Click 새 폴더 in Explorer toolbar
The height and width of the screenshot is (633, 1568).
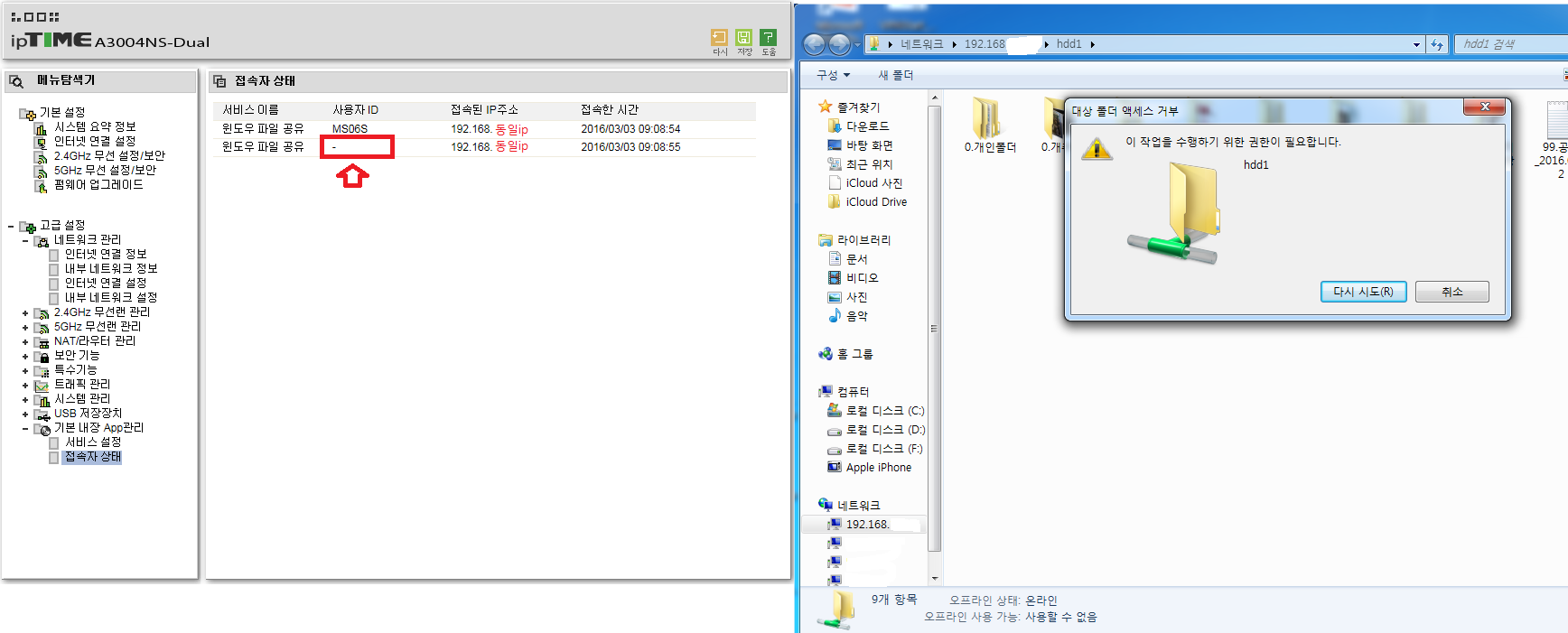pyautogui.click(x=896, y=75)
